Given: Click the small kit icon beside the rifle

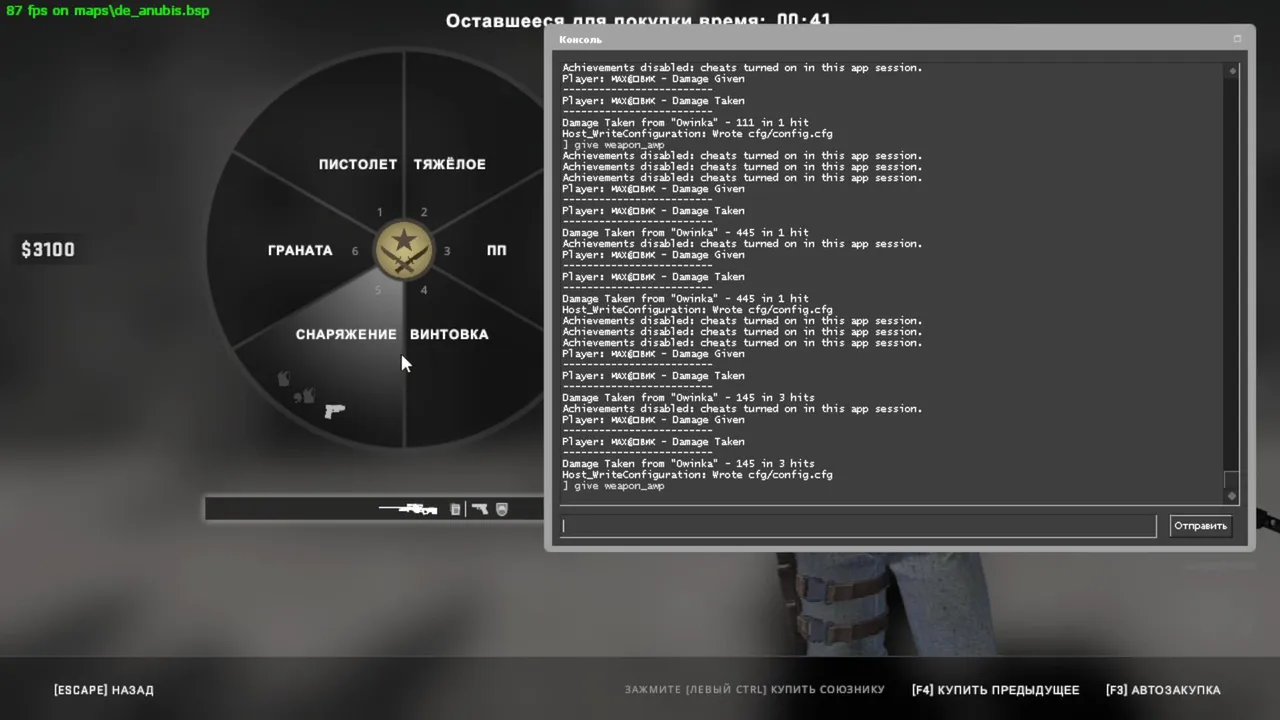Looking at the screenshot, I should (455, 509).
